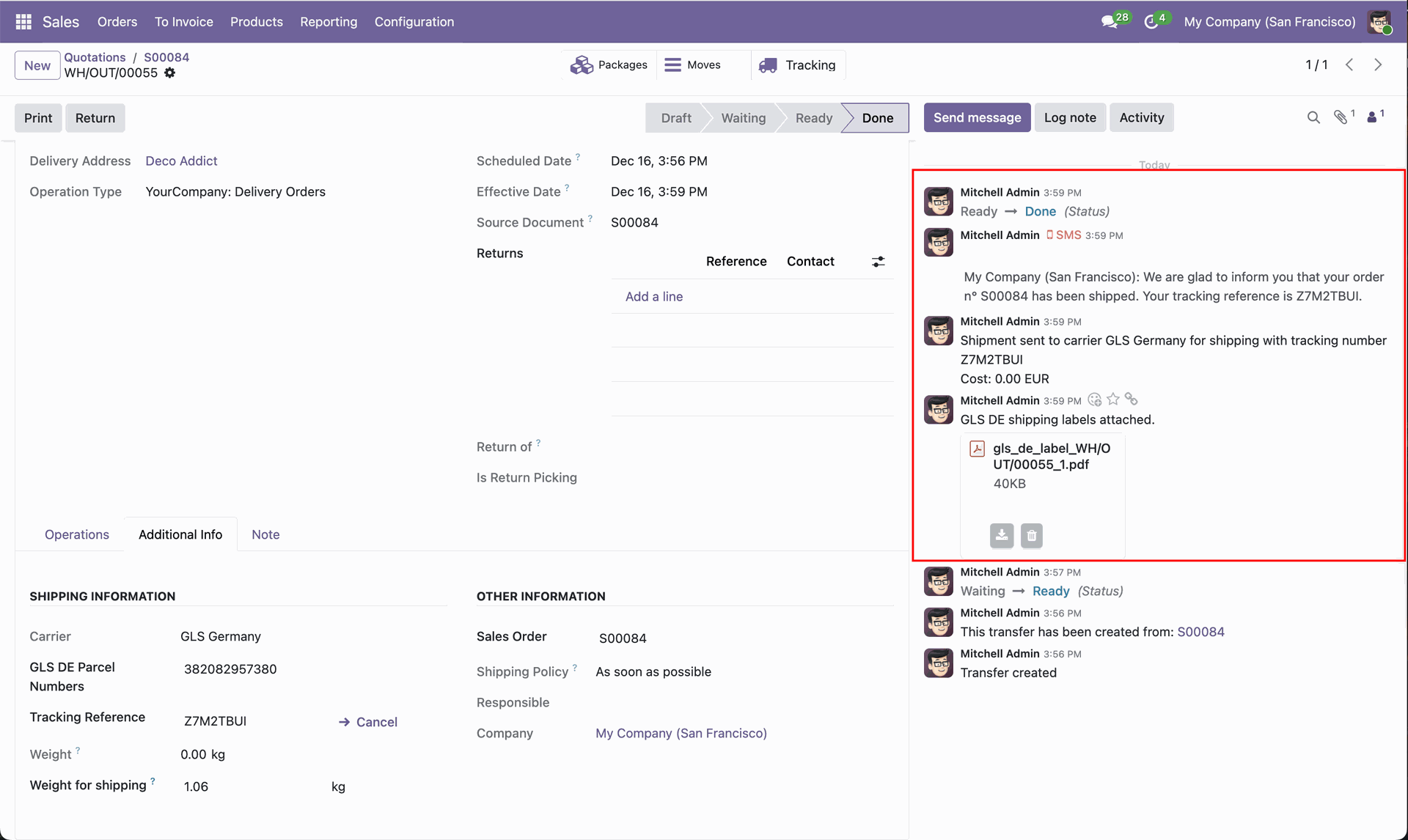The width and height of the screenshot is (1408, 840).
Task: Click the chatter search magnifier icon
Action: coord(1313,117)
